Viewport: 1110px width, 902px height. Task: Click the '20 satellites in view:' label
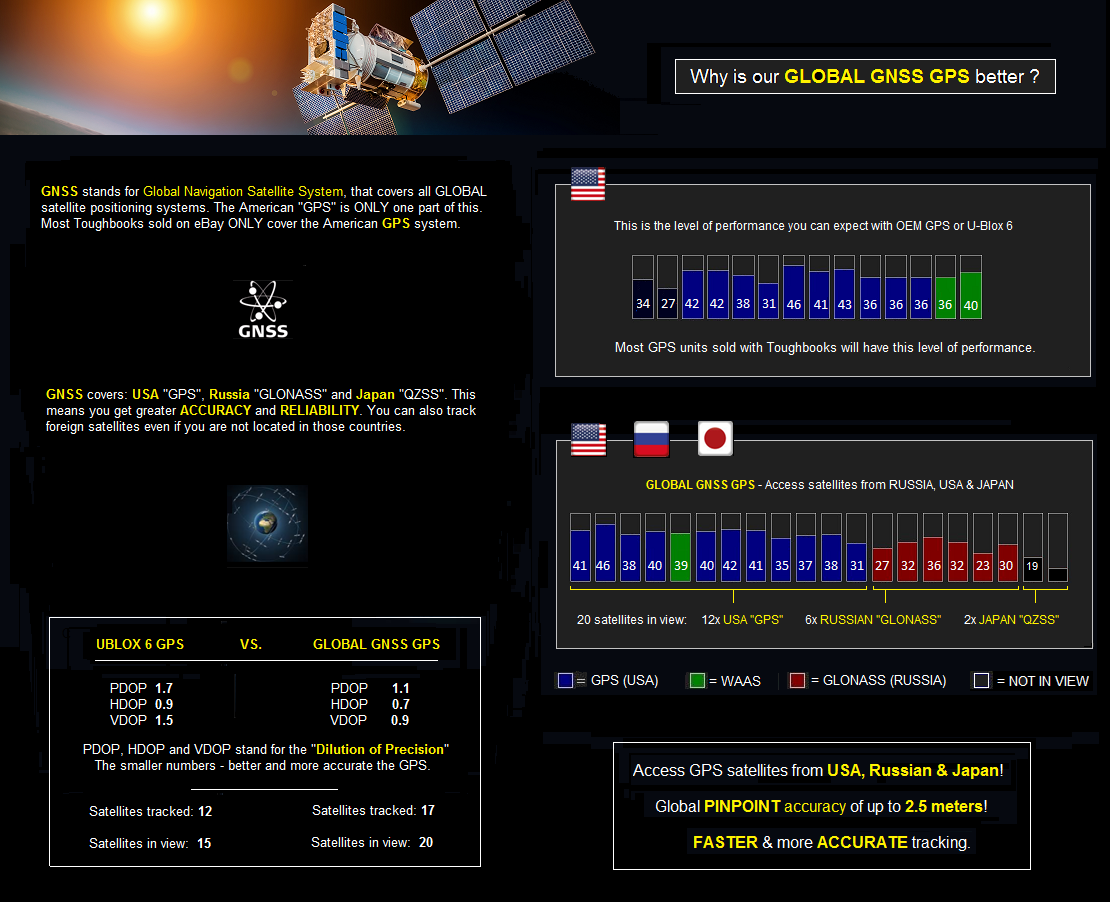tap(631, 620)
